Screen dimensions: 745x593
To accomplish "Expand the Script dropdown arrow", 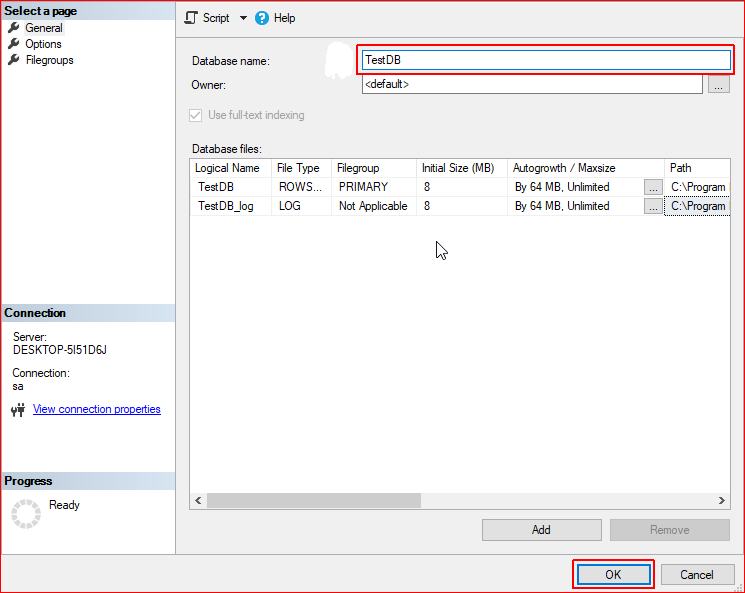I will point(243,18).
